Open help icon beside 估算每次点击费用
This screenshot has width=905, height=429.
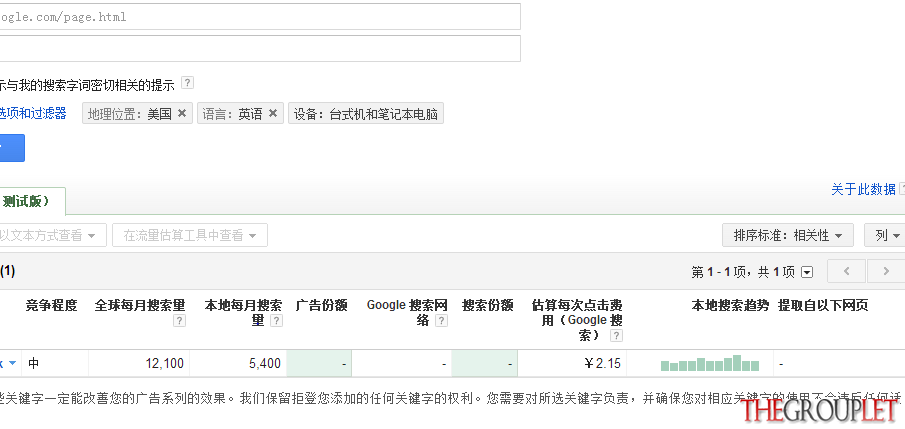pyautogui.click(x=616, y=335)
